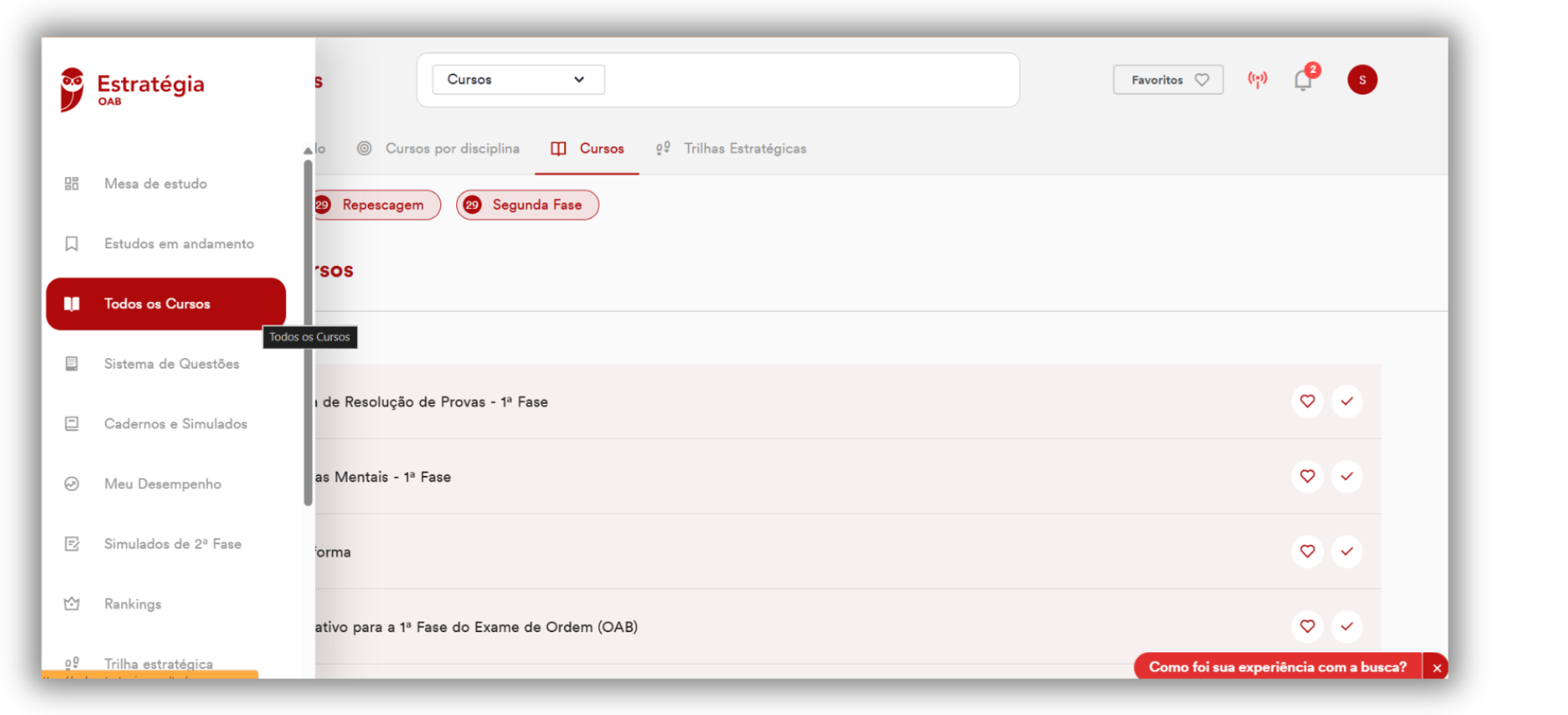Click the sidebar vertical scrollbar

pyautogui.click(x=308, y=333)
